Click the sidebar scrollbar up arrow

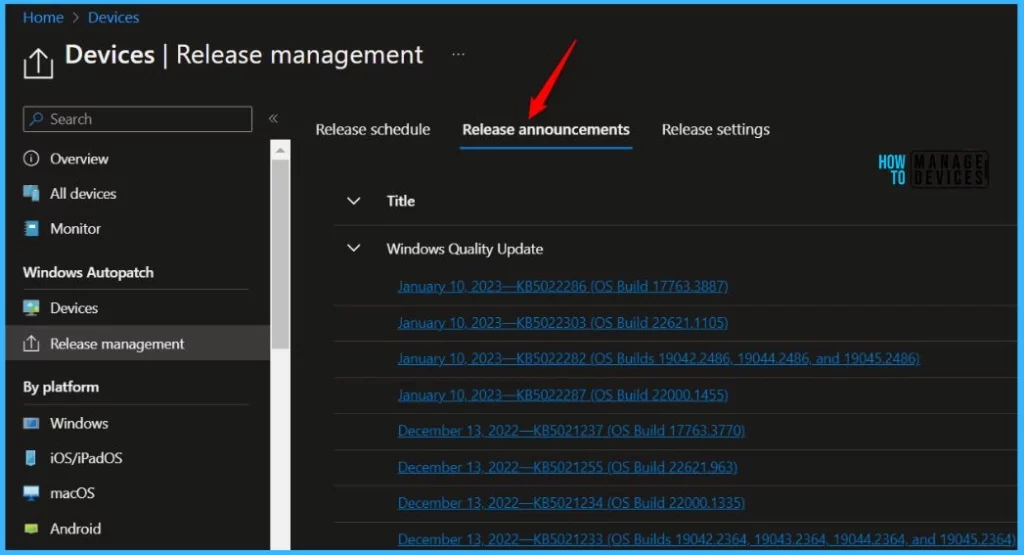point(280,150)
